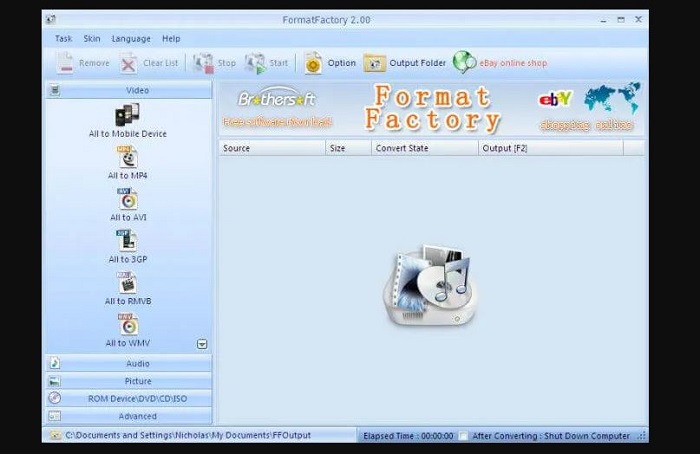700x454 pixels.
Task: Click the Audio section music note icon
Action: tap(55, 363)
